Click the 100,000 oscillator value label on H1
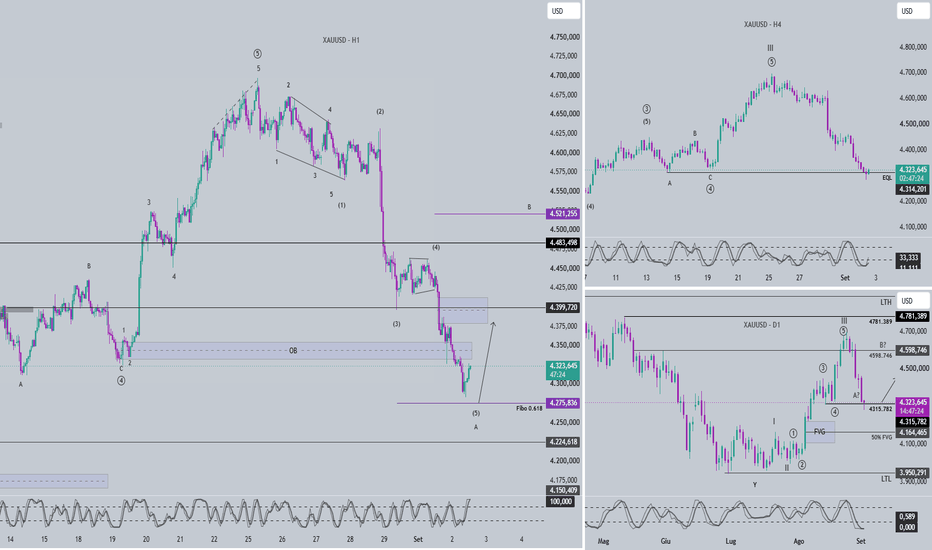The height and width of the screenshot is (550, 932). pyautogui.click(x=561, y=502)
